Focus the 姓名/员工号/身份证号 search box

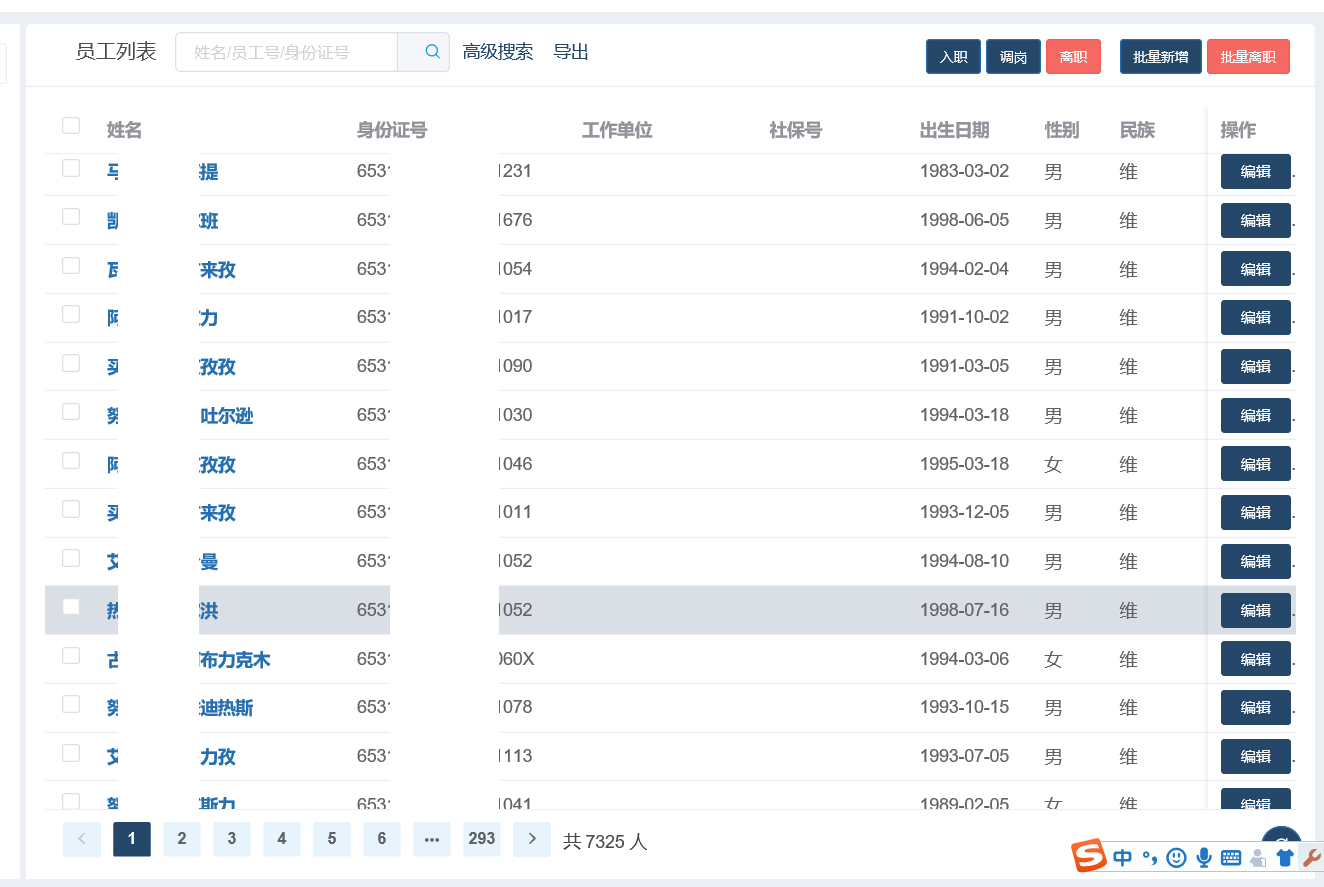pos(287,52)
